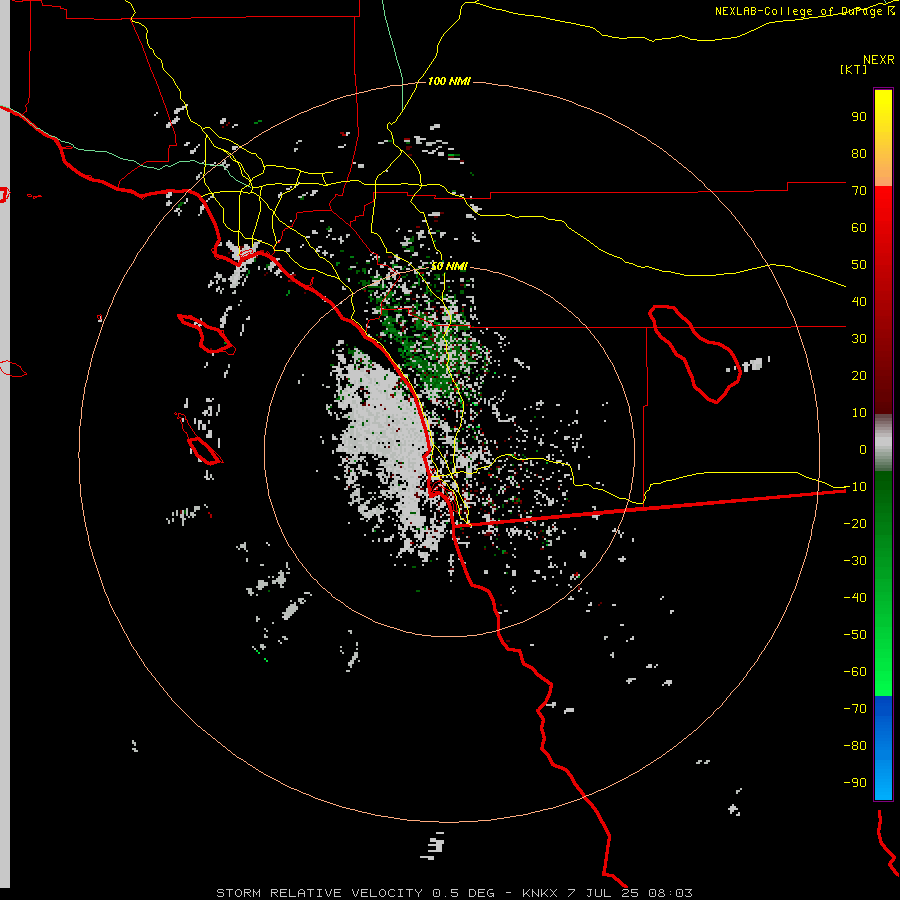This screenshot has width=900, height=900.
Task: Click the -20 value on velocity scale
Action: click(x=855, y=524)
